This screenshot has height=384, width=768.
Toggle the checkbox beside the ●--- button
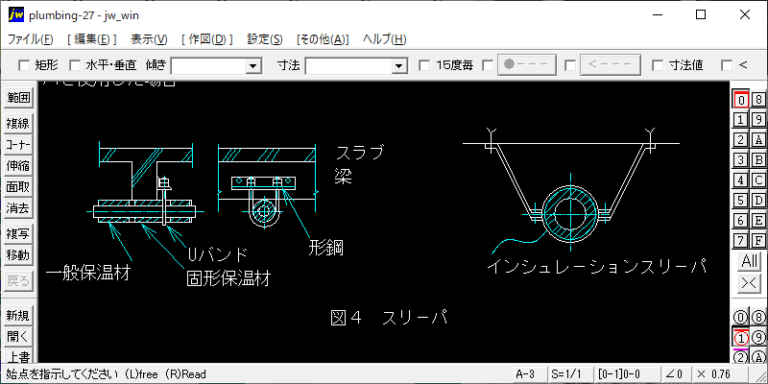(x=487, y=65)
